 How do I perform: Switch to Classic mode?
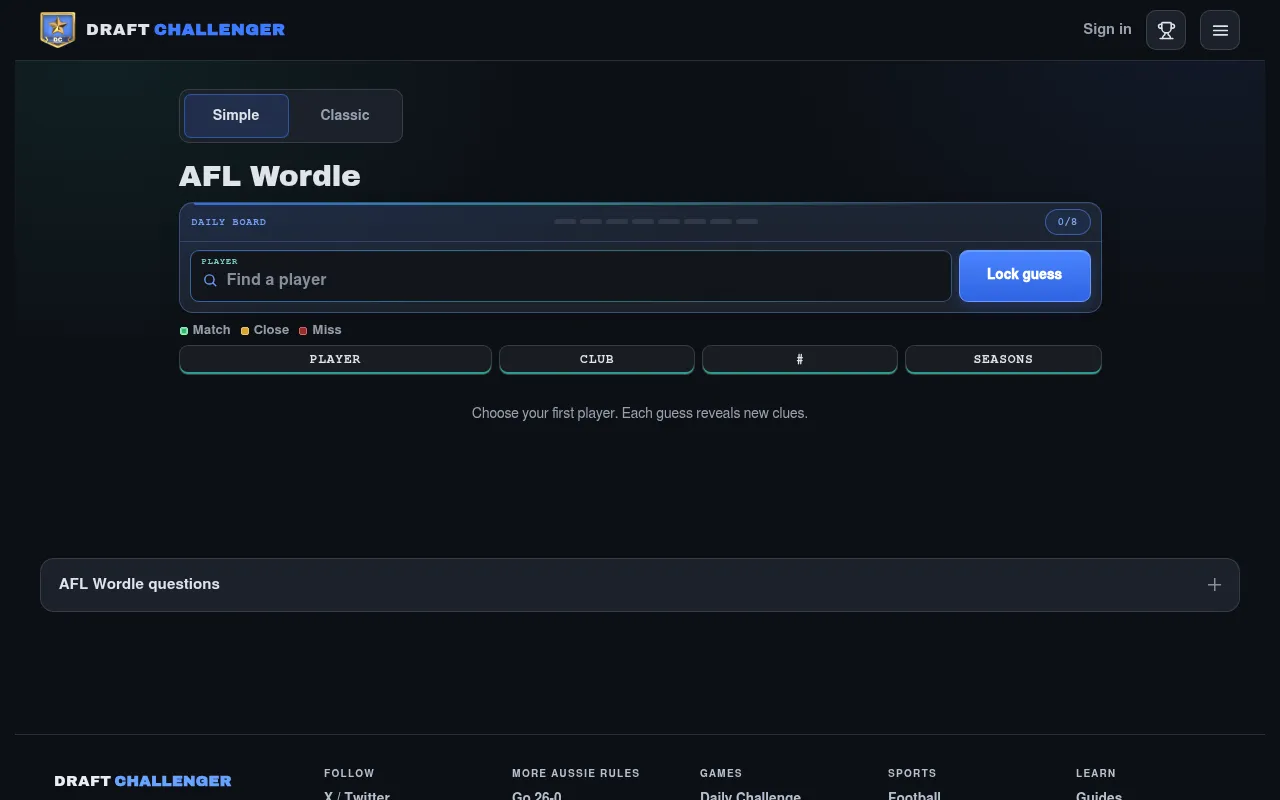[x=345, y=116]
